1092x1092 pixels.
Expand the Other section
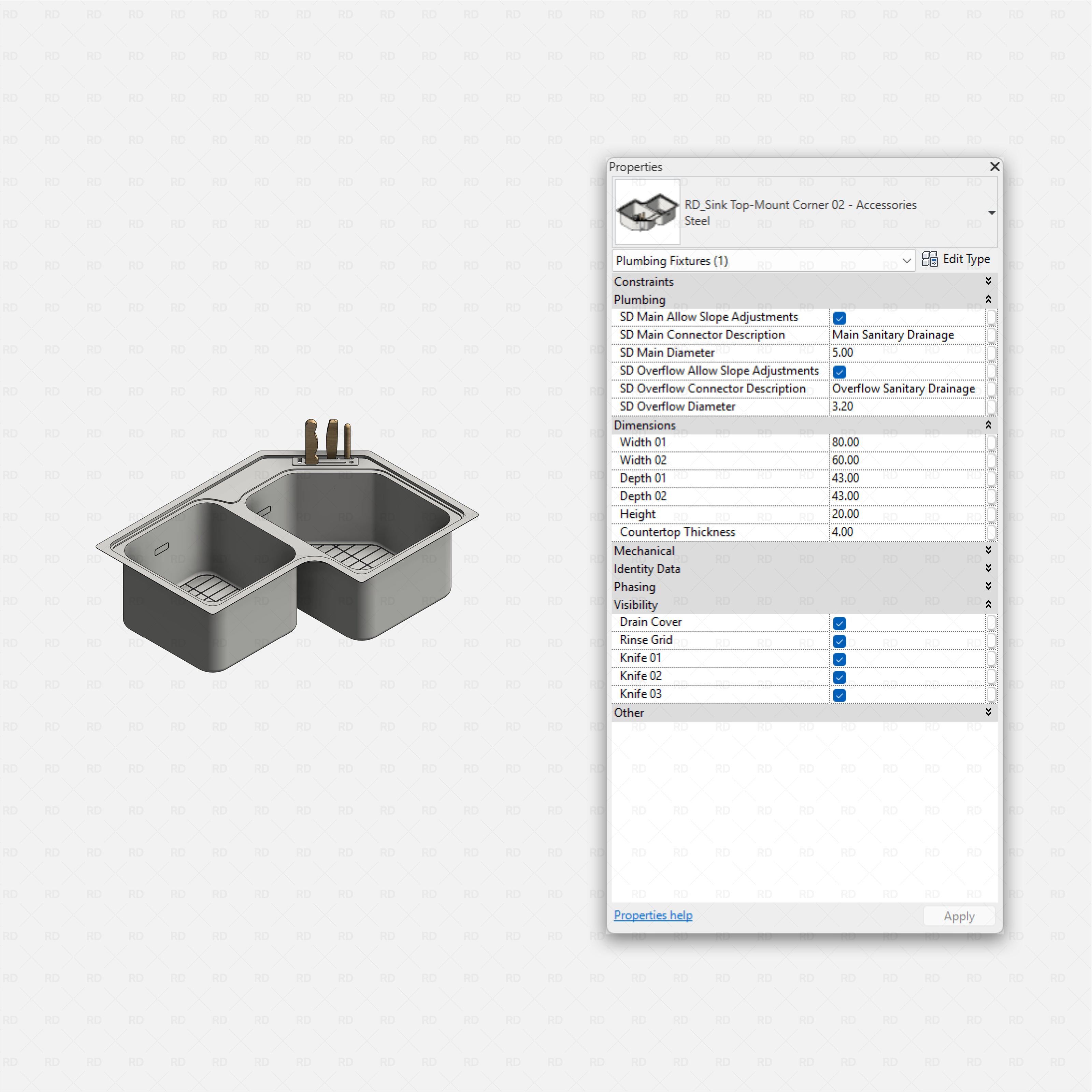(x=989, y=712)
